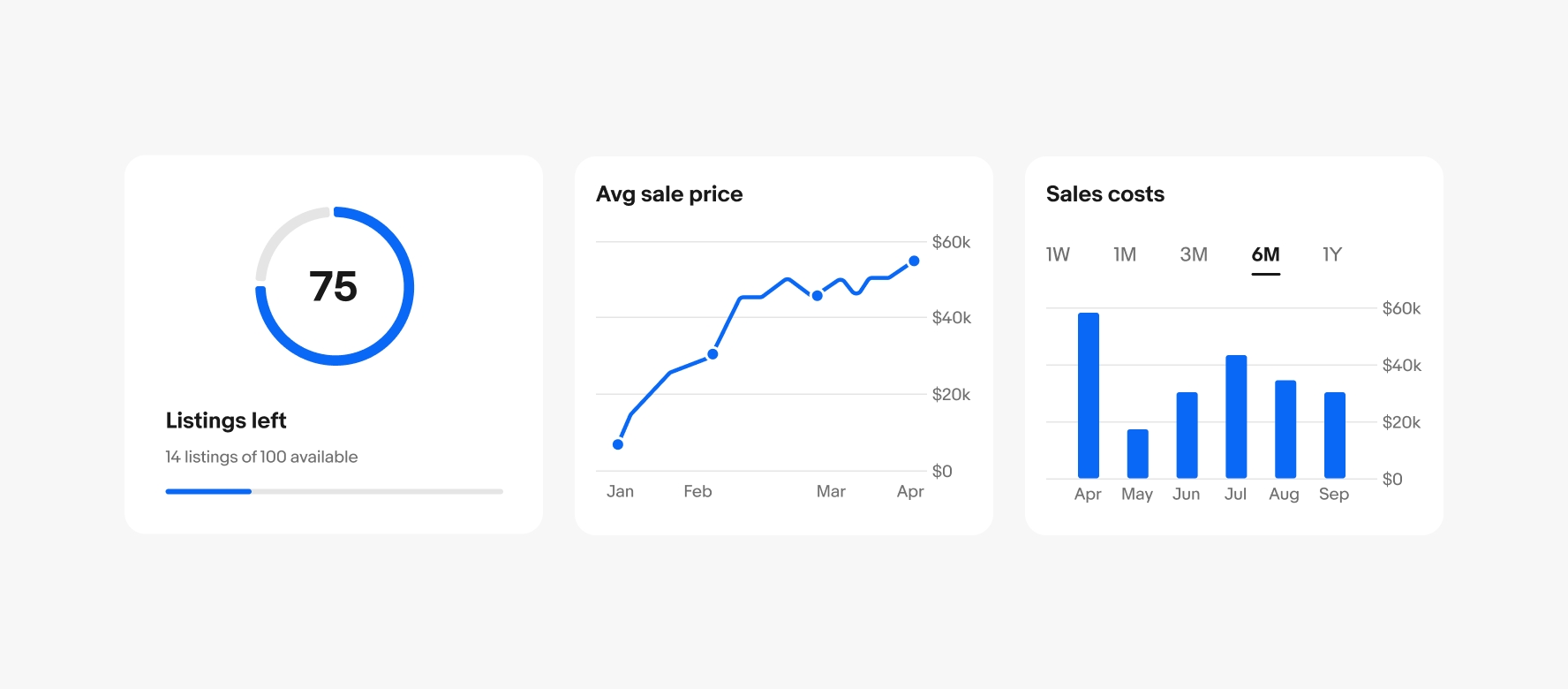Click the Avg sale price title
Viewport: 1568px width, 689px height.
669,194
